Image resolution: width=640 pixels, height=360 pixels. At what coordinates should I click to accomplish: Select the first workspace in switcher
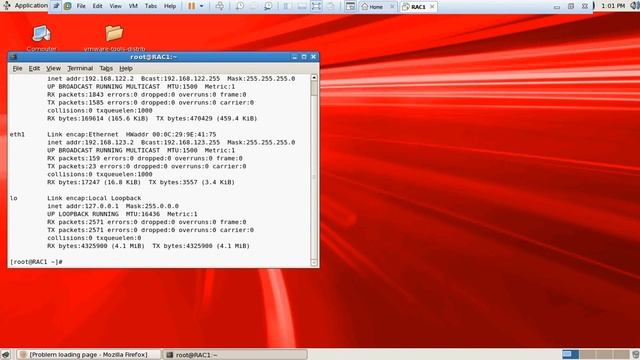point(570,354)
